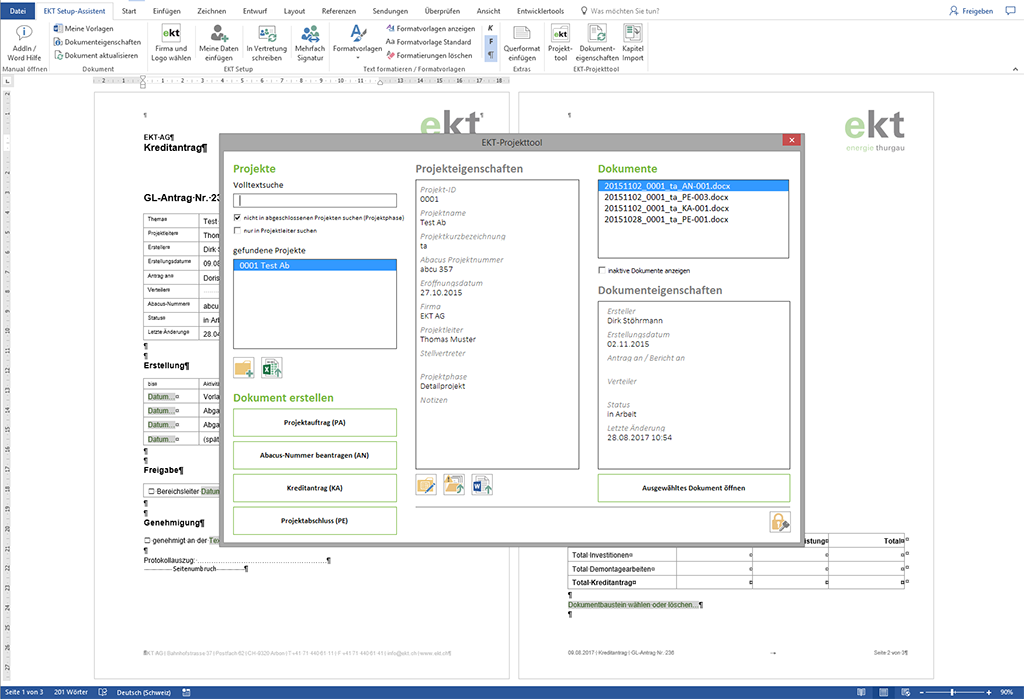Image resolution: width=1024 pixels, height=699 pixels.
Task: Close the EKT-Projekttool dialog
Action: point(792,140)
